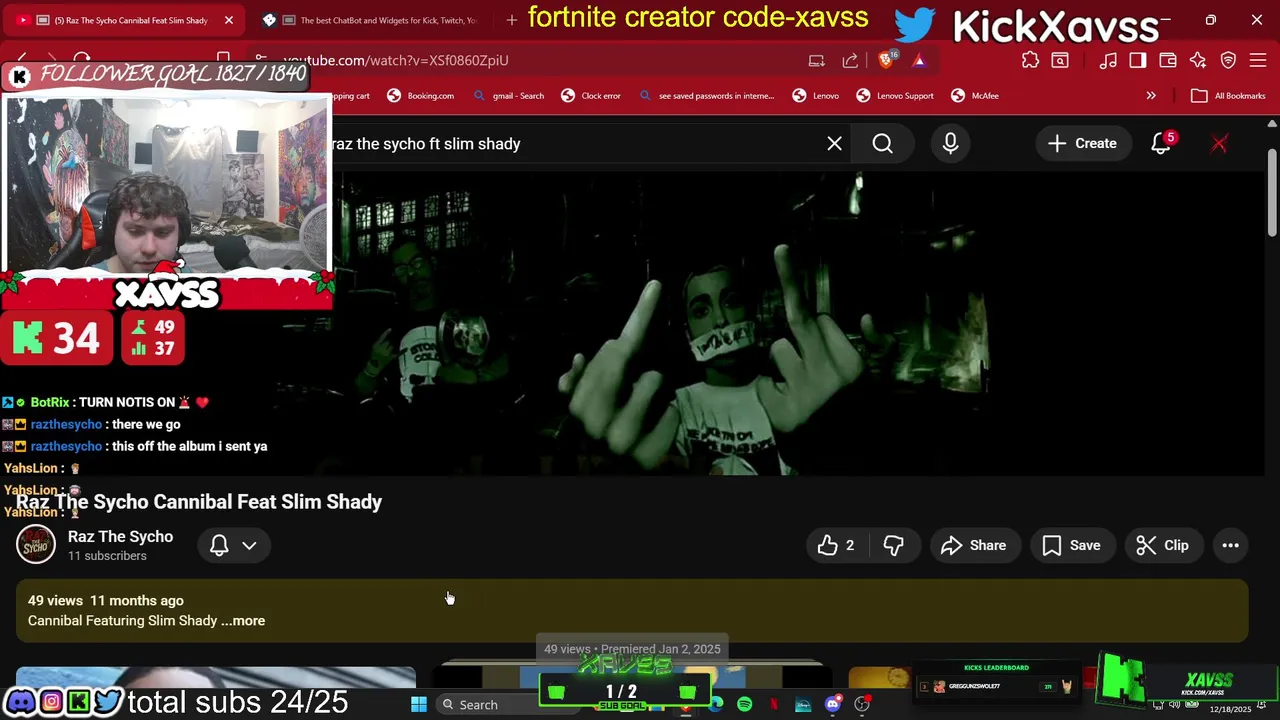Click install app icon in address bar
The width and height of the screenshot is (1280, 720).
coord(817,60)
